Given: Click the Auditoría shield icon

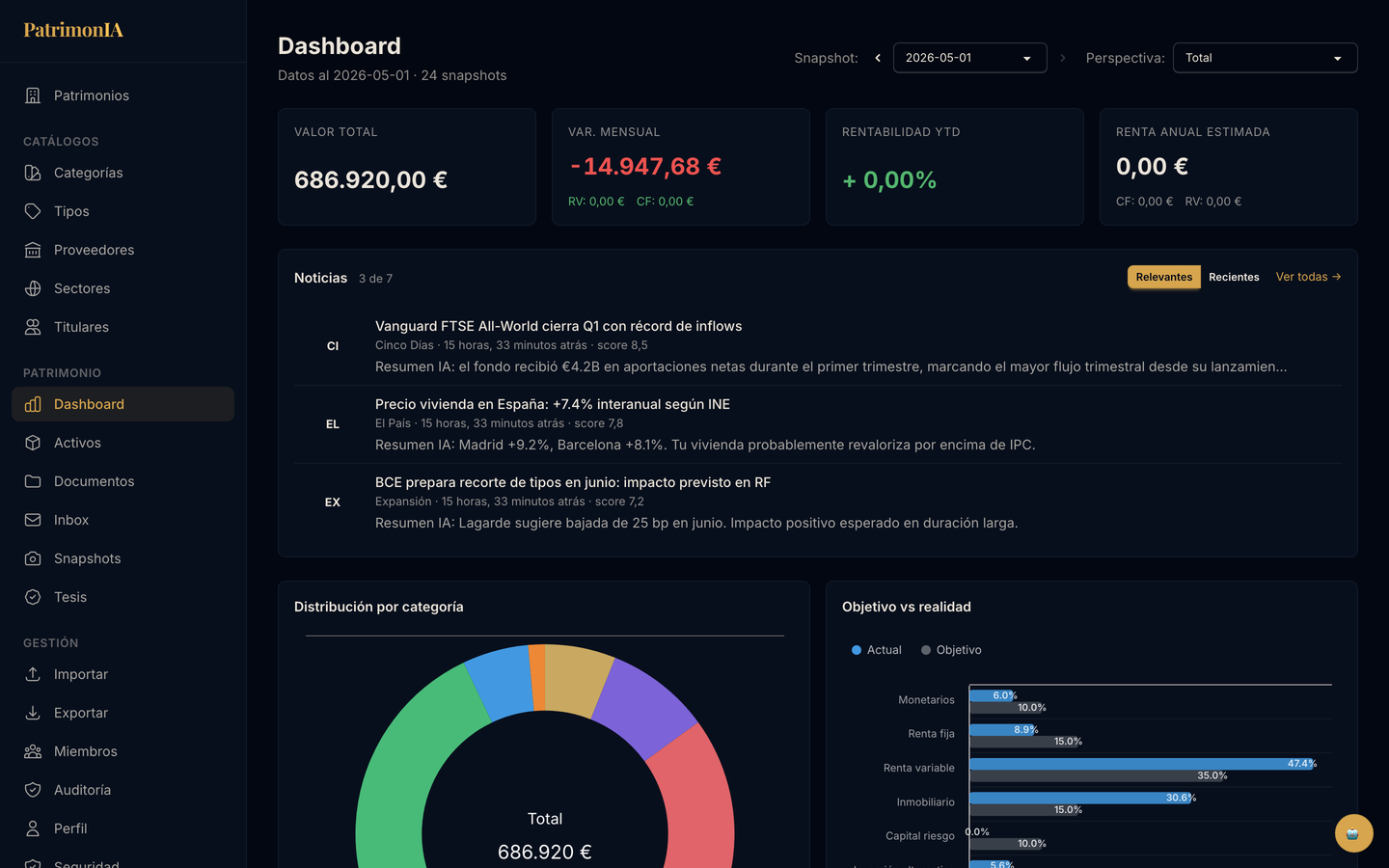Looking at the screenshot, I should [33, 790].
